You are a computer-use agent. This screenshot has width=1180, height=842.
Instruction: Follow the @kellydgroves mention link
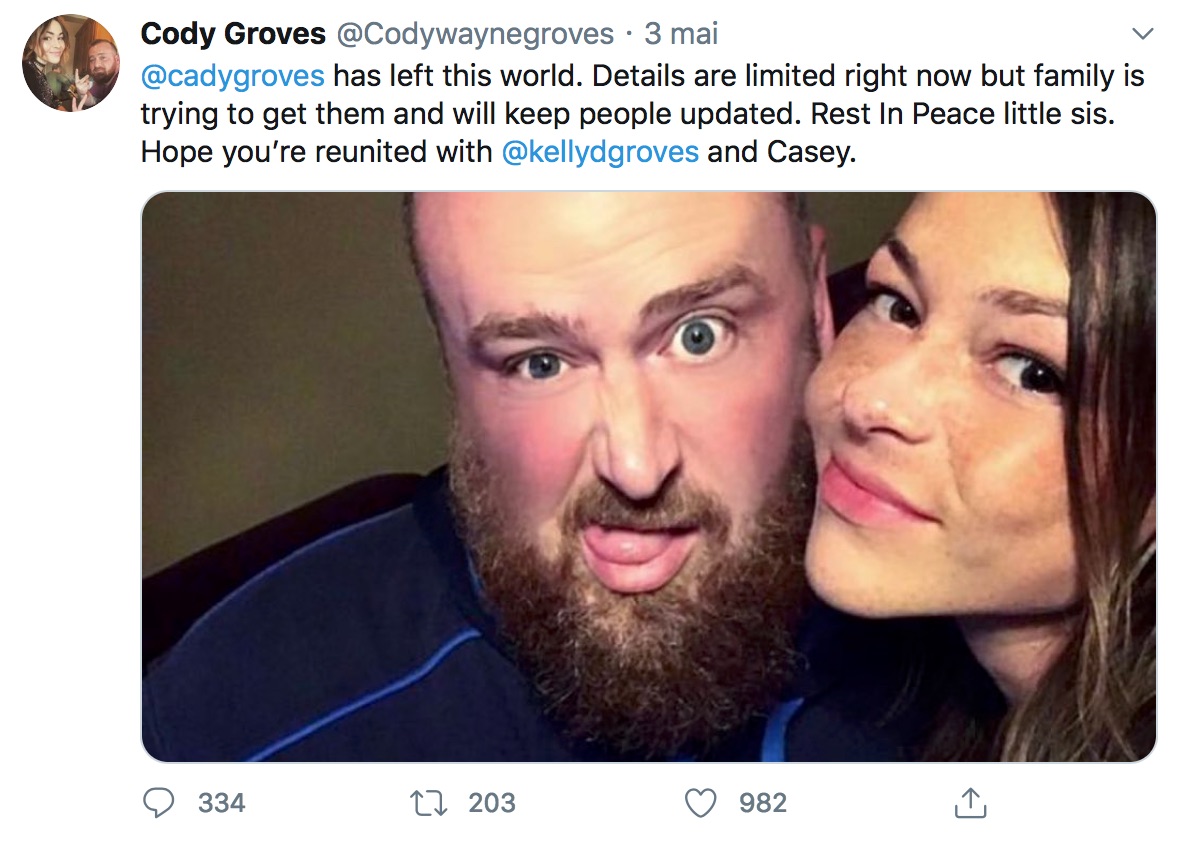click(x=600, y=153)
